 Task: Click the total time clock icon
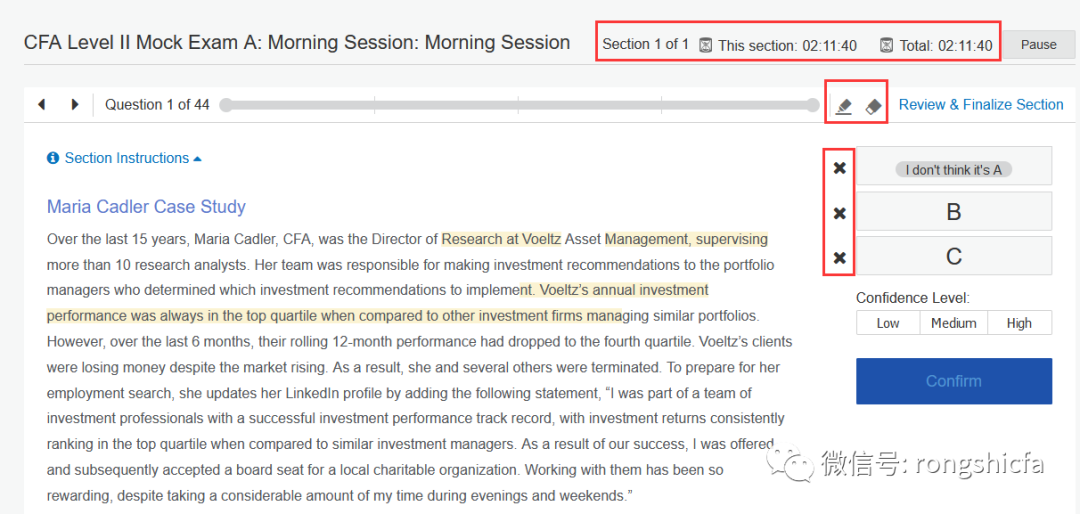[886, 45]
